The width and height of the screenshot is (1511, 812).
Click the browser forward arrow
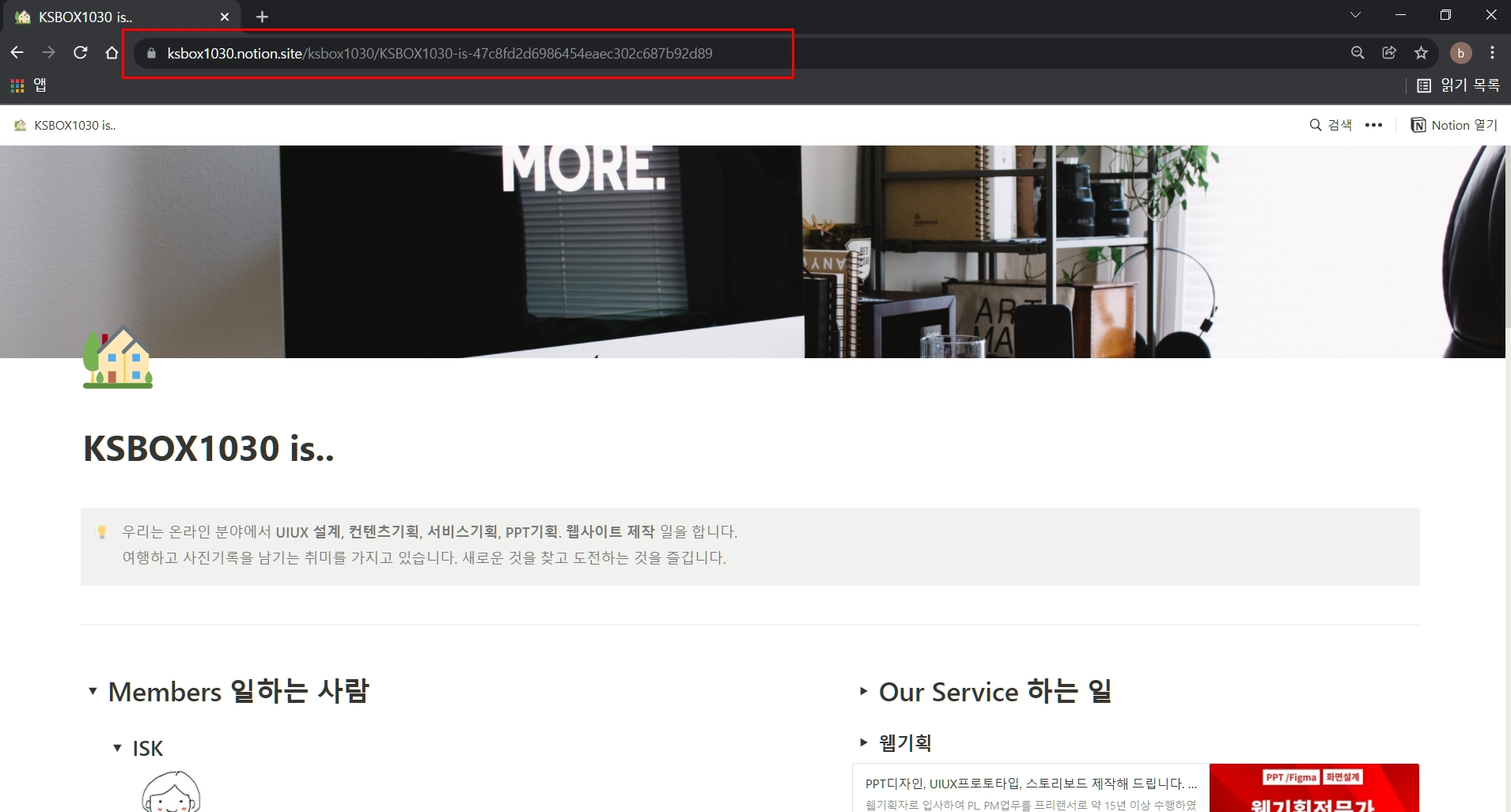click(49, 53)
